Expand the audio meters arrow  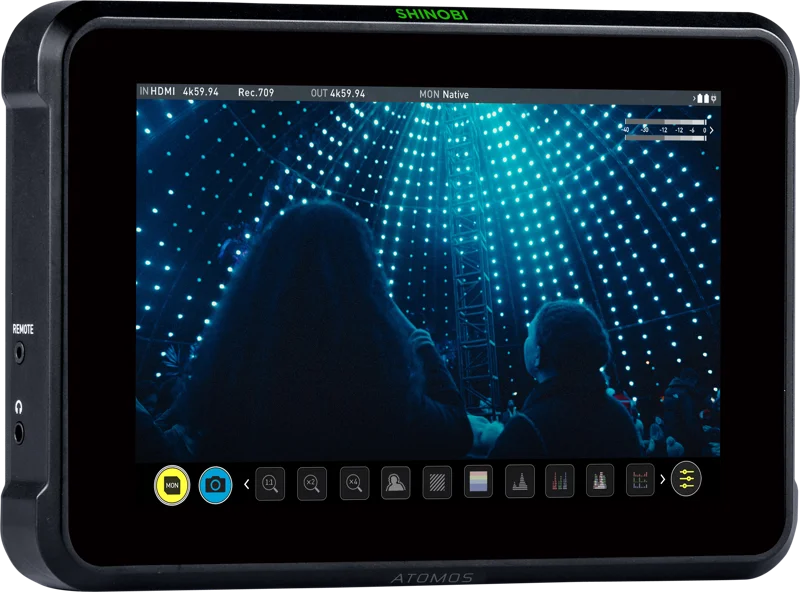711,130
